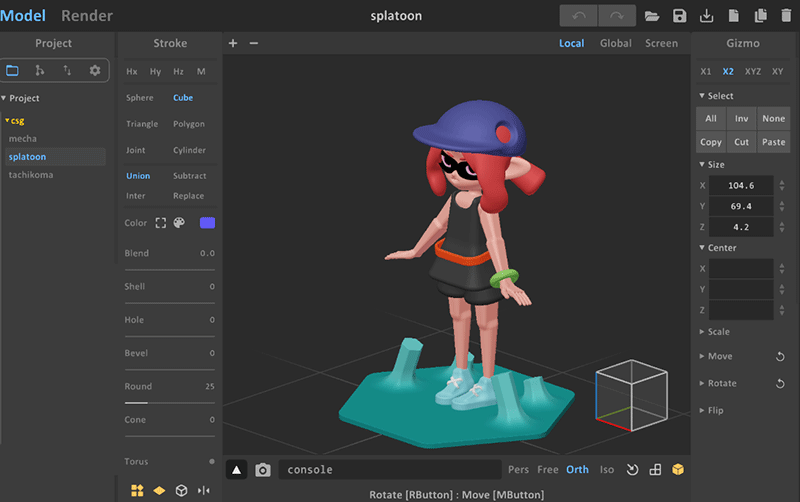Click the Cut button
The image size is (800, 502).
[741, 142]
